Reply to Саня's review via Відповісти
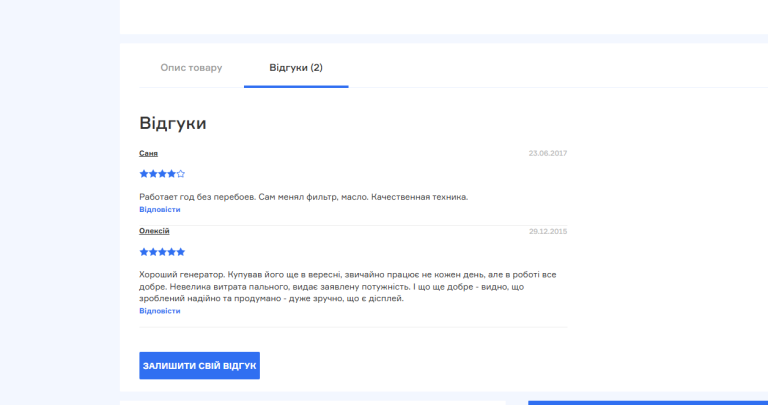 coord(160,210)
